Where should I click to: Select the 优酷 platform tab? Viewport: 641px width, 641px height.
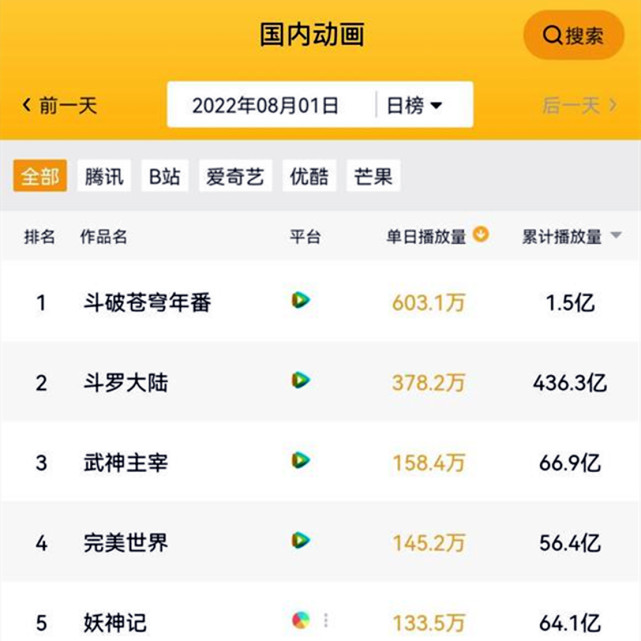(309, 177)
